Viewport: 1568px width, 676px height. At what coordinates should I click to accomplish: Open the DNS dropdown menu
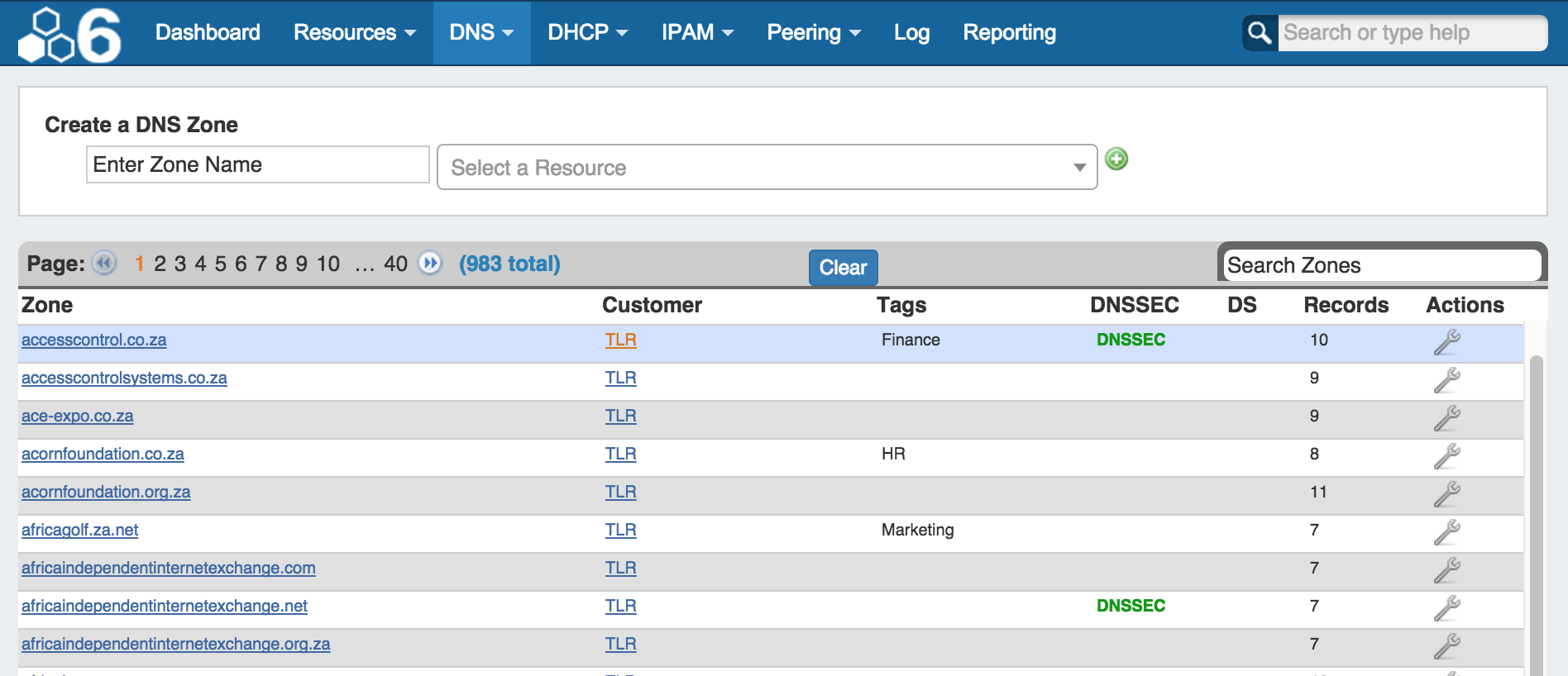coord(481,33)
